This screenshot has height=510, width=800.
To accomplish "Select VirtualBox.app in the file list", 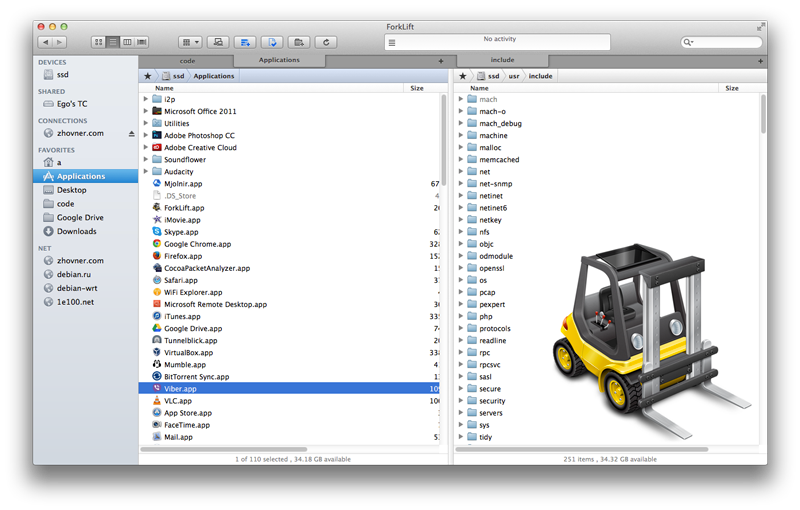I will pyautogui.click(x=289, y=352).
